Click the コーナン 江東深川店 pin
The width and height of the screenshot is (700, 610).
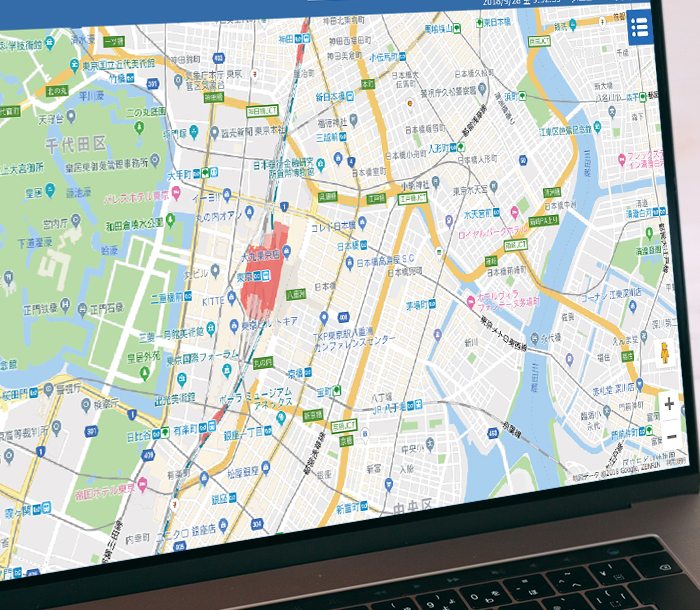tap(632, 306)
